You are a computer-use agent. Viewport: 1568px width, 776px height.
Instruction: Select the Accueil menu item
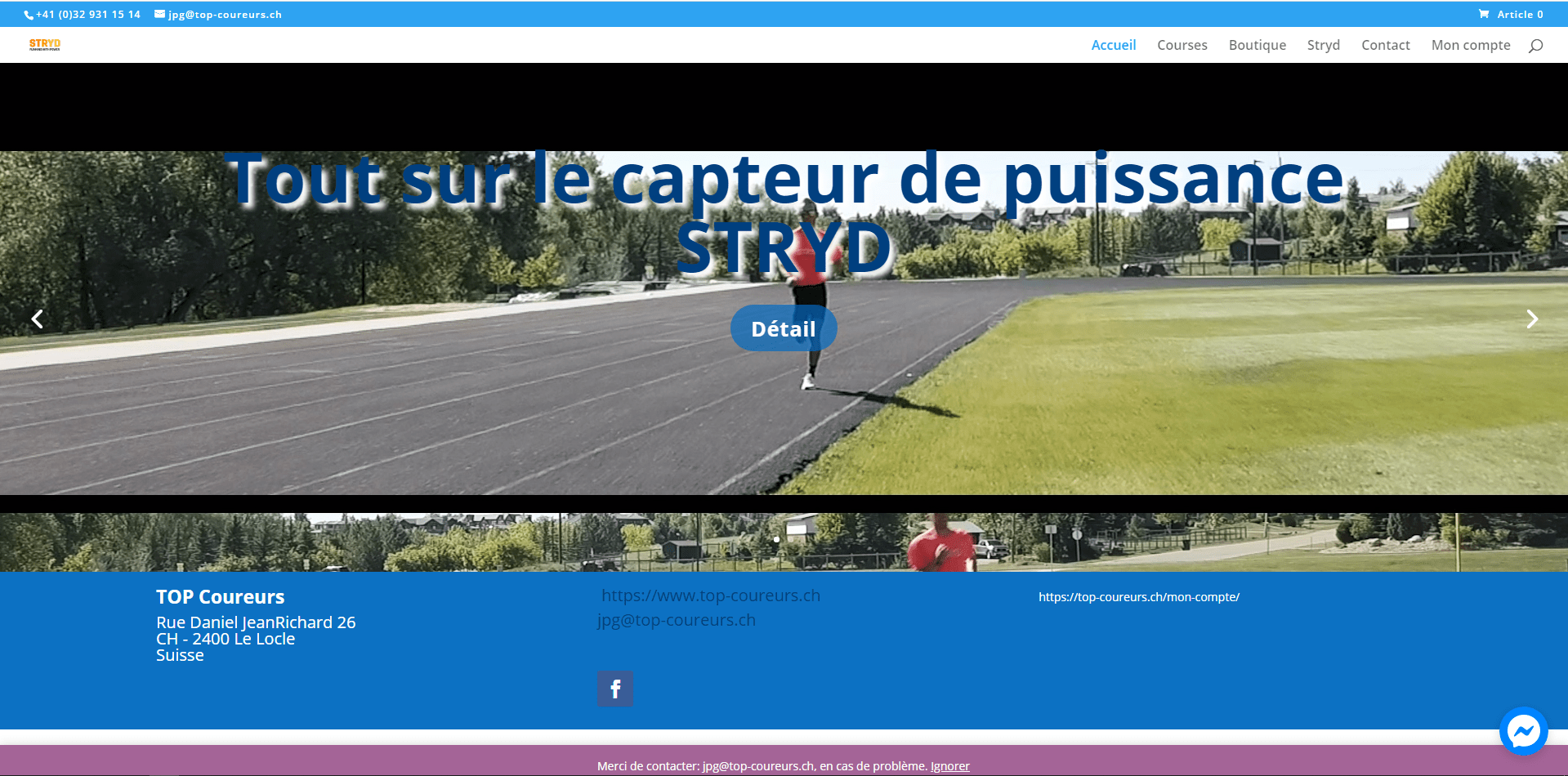1114,45
